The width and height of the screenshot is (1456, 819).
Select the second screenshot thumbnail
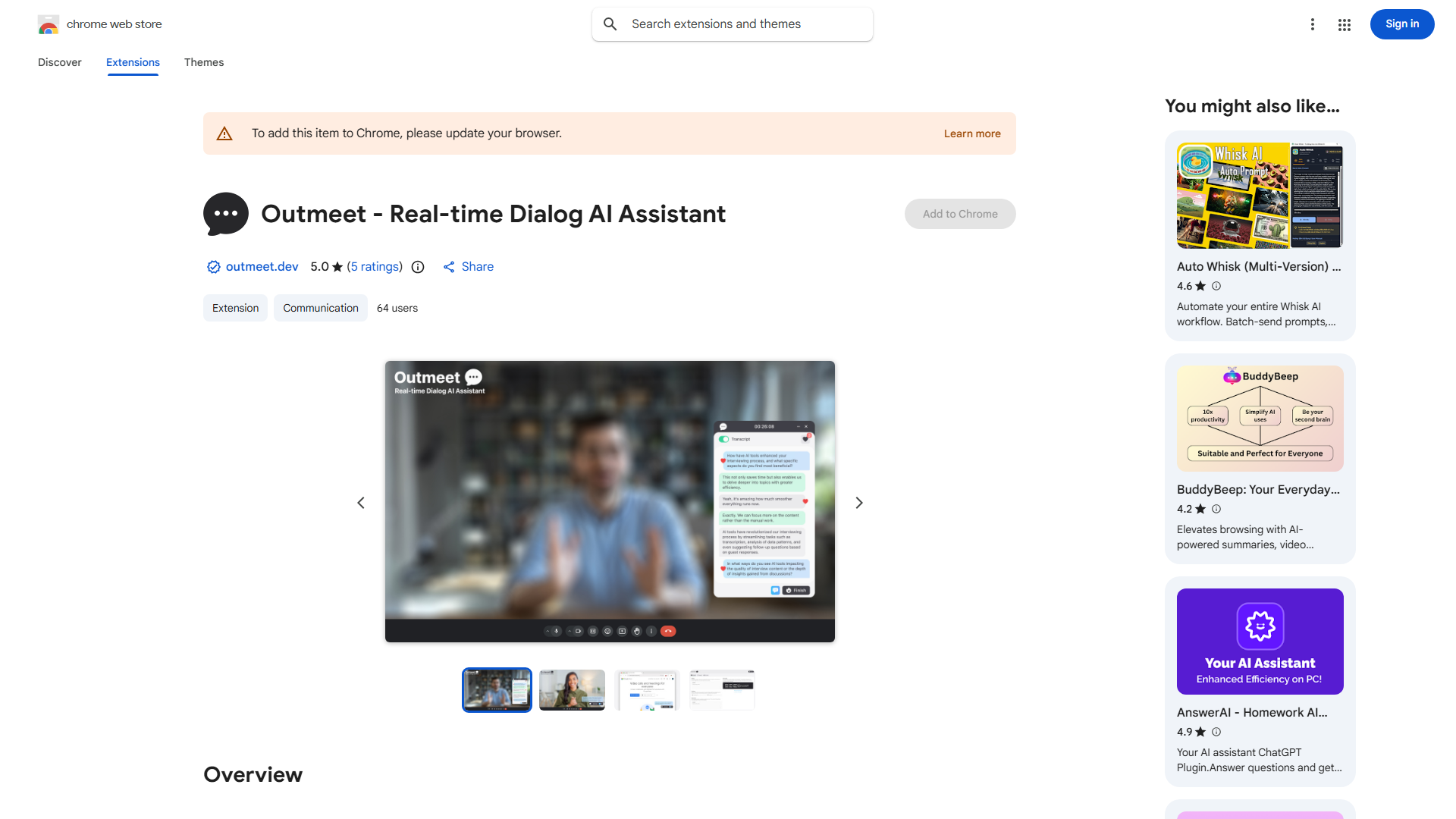[x=572, y=690]
